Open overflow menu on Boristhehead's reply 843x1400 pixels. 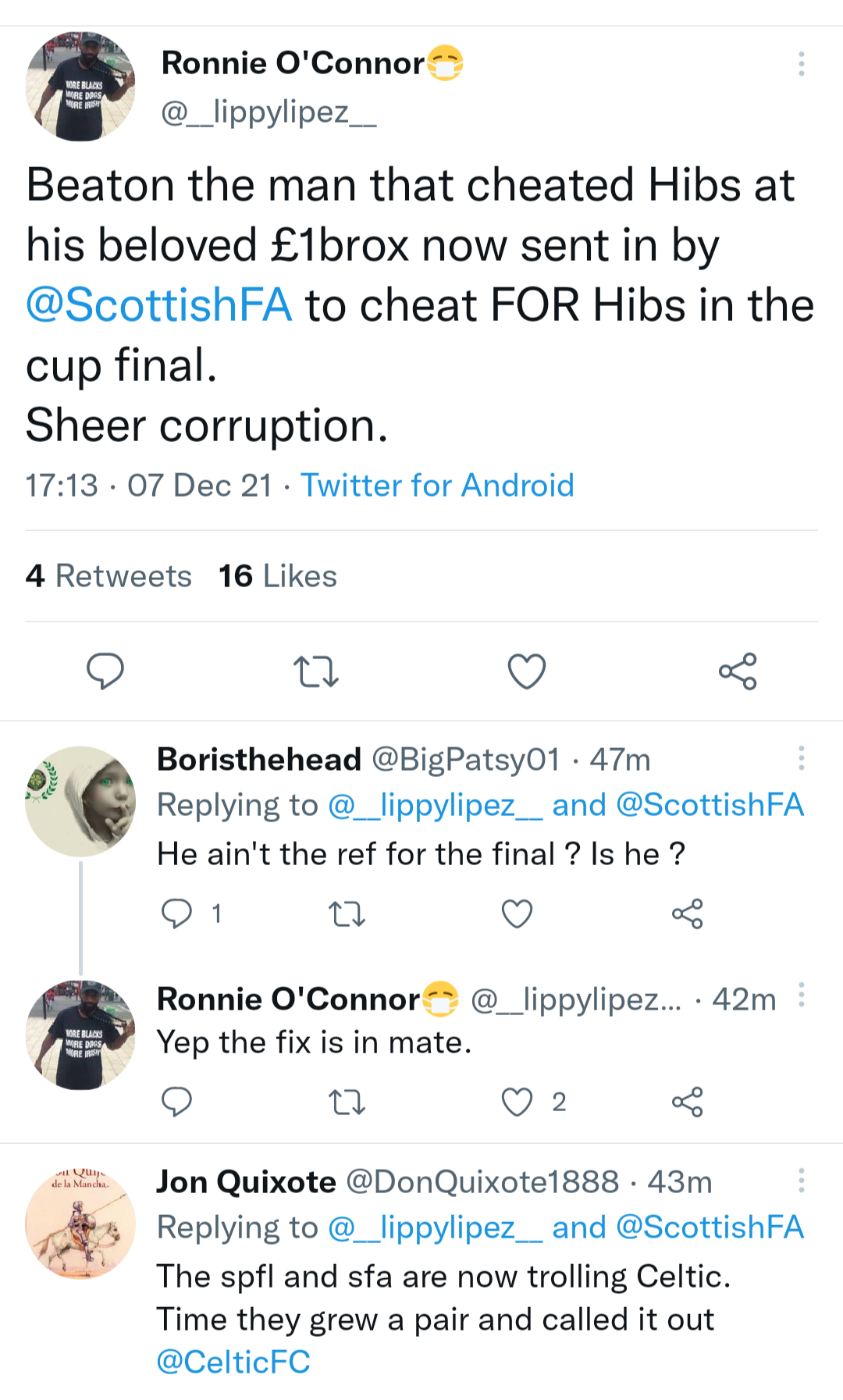click(x=801, y=758)
